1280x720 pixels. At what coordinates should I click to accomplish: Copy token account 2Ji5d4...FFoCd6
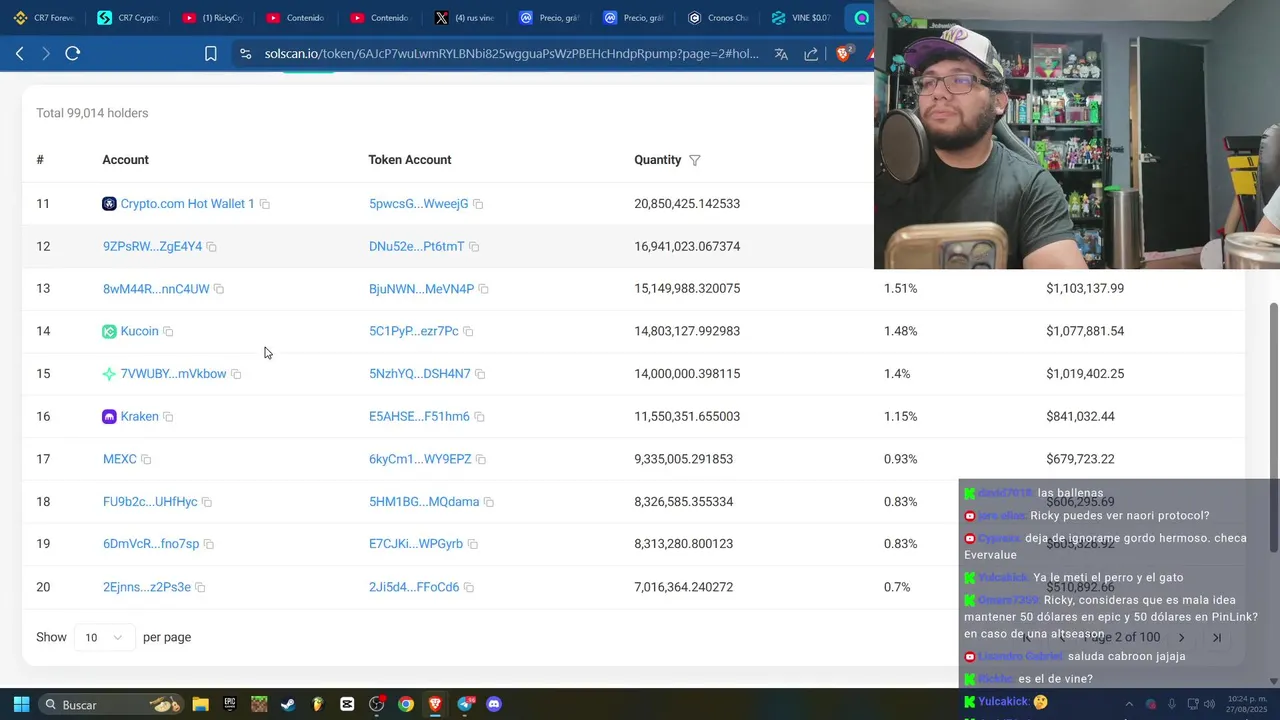(x=469, y=587)
